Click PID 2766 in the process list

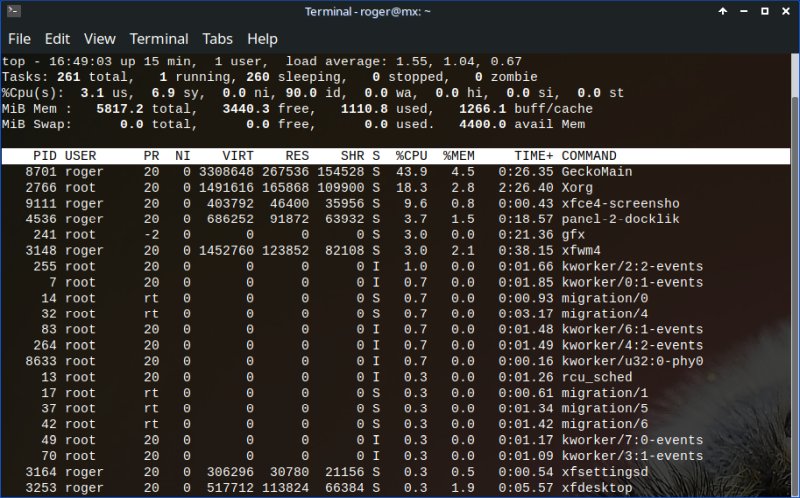[x=41, y=188]
